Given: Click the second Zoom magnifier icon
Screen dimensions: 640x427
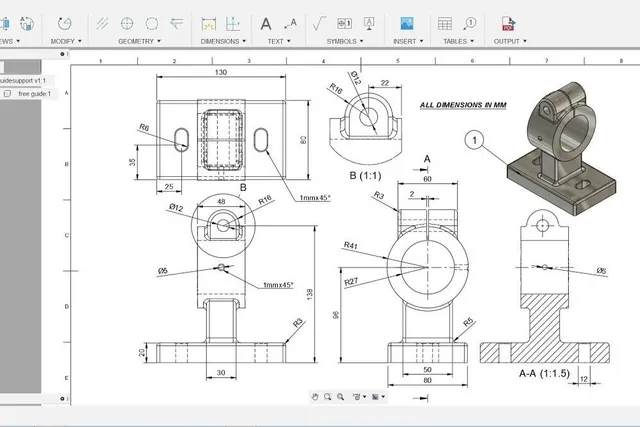Looking at the screenshot, I should (x=340, y=397).
